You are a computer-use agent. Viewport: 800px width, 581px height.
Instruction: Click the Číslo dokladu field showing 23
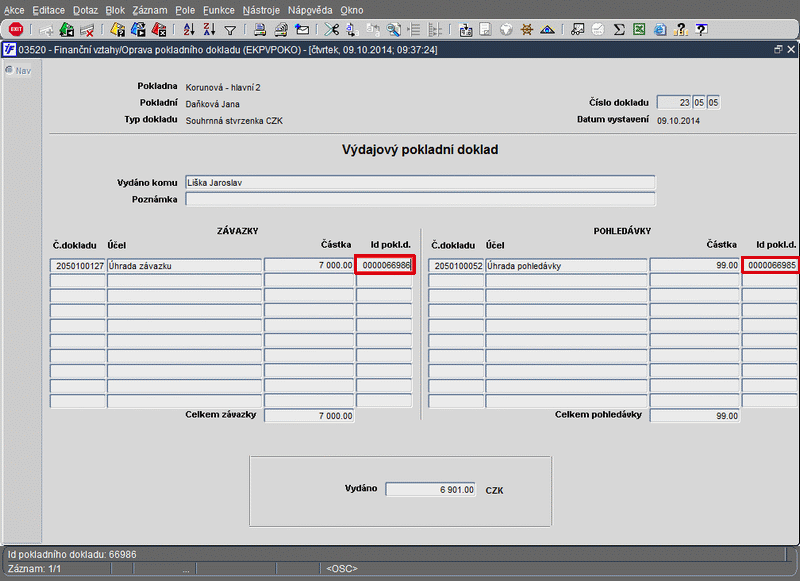tap(674, 103)
